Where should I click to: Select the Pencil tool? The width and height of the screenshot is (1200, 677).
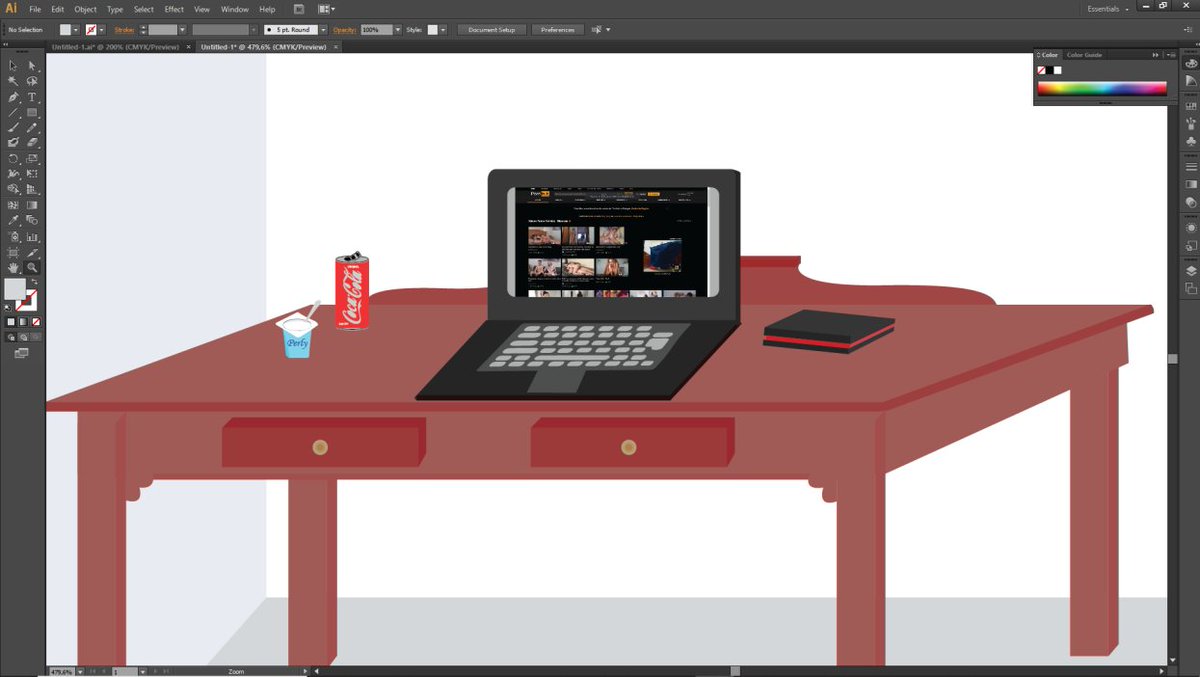pos(32,128)
